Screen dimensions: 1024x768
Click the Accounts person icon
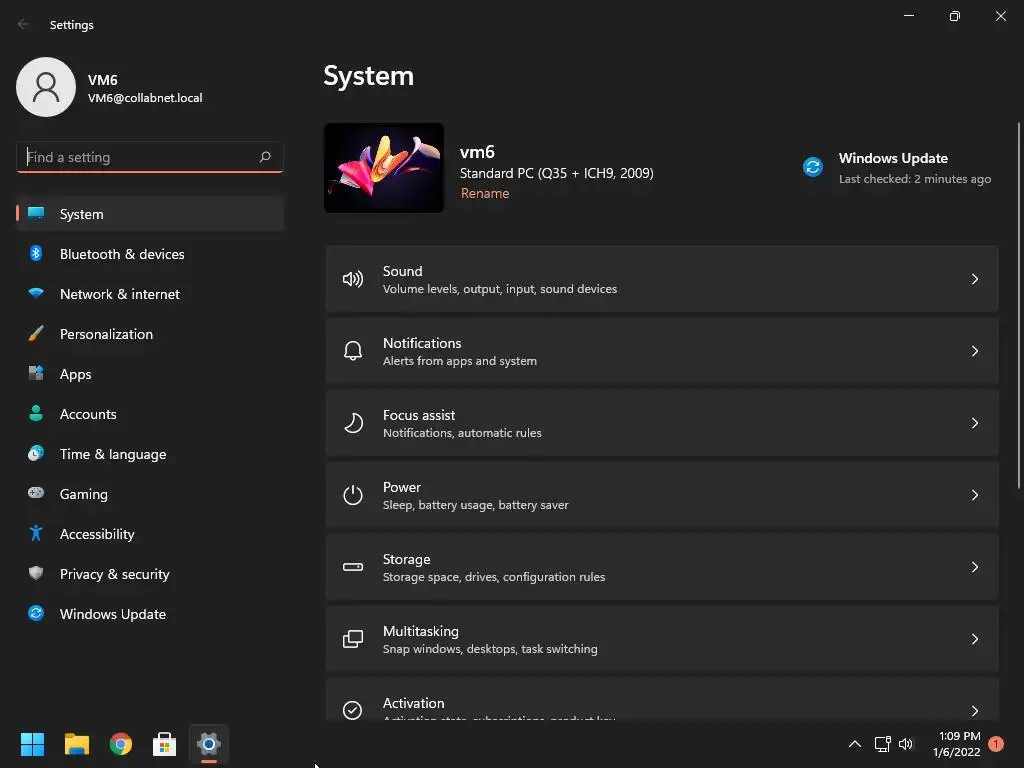click(36, 413)
